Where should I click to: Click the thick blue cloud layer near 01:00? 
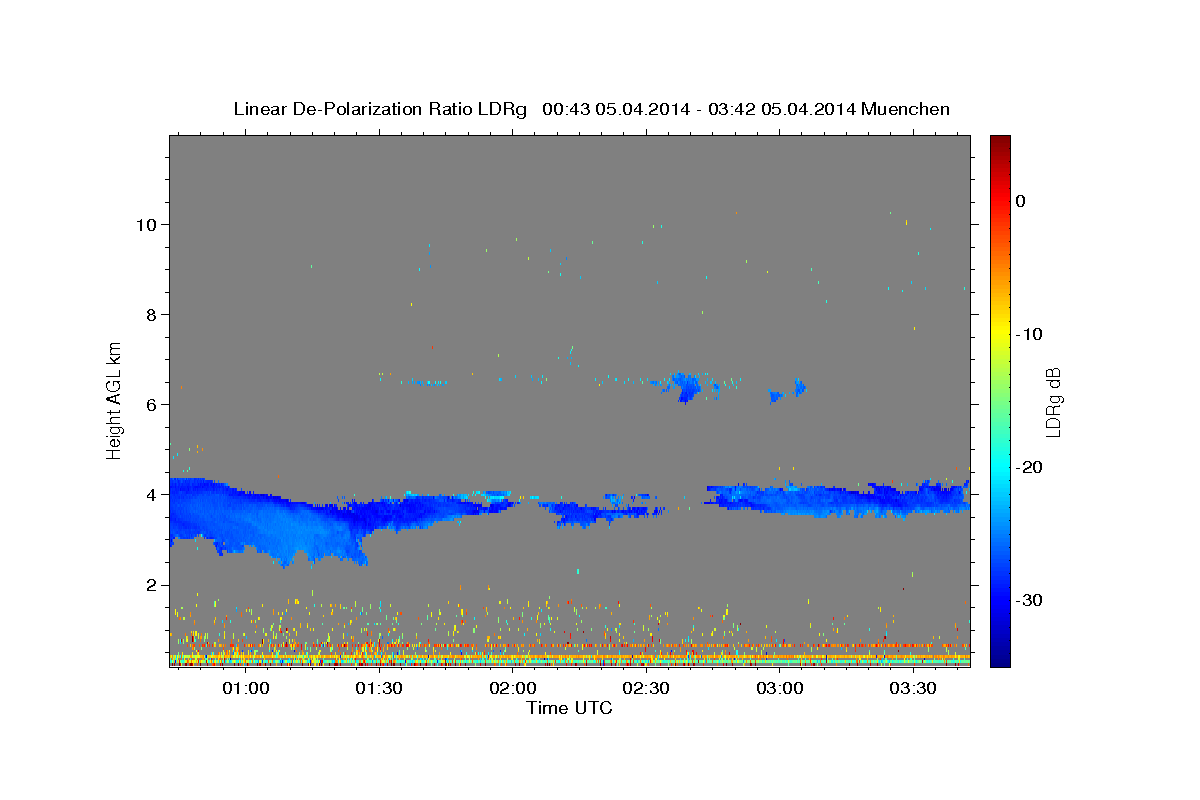[270, 520]
